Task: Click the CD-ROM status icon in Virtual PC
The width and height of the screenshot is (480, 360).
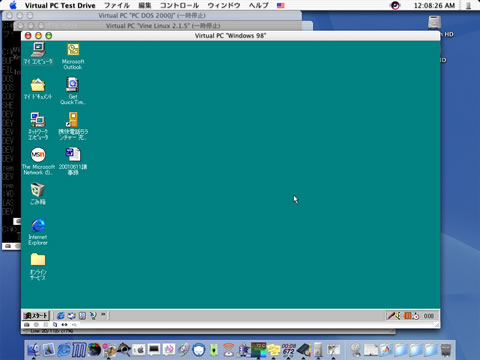Action: [36, 324]
